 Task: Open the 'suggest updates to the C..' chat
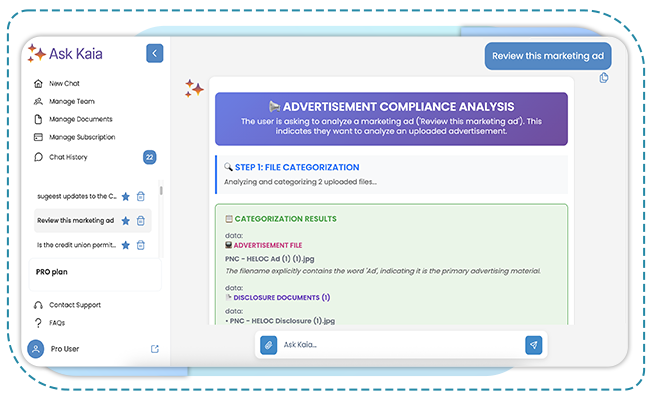pos(77,196)
